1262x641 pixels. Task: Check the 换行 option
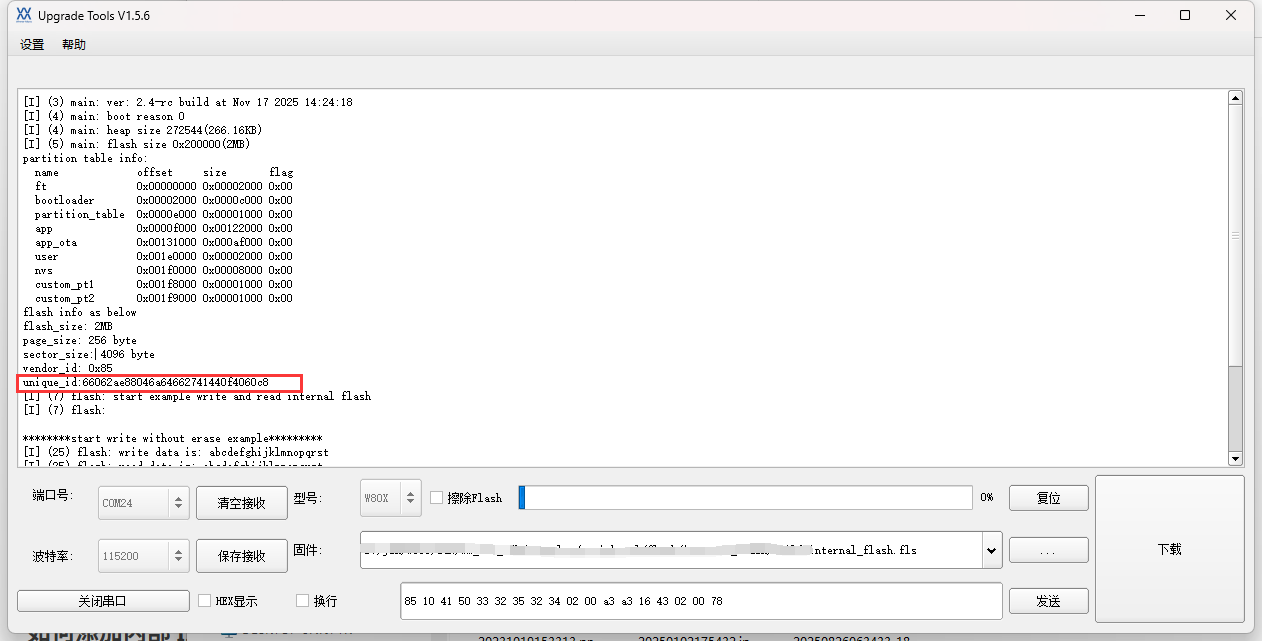303,601
